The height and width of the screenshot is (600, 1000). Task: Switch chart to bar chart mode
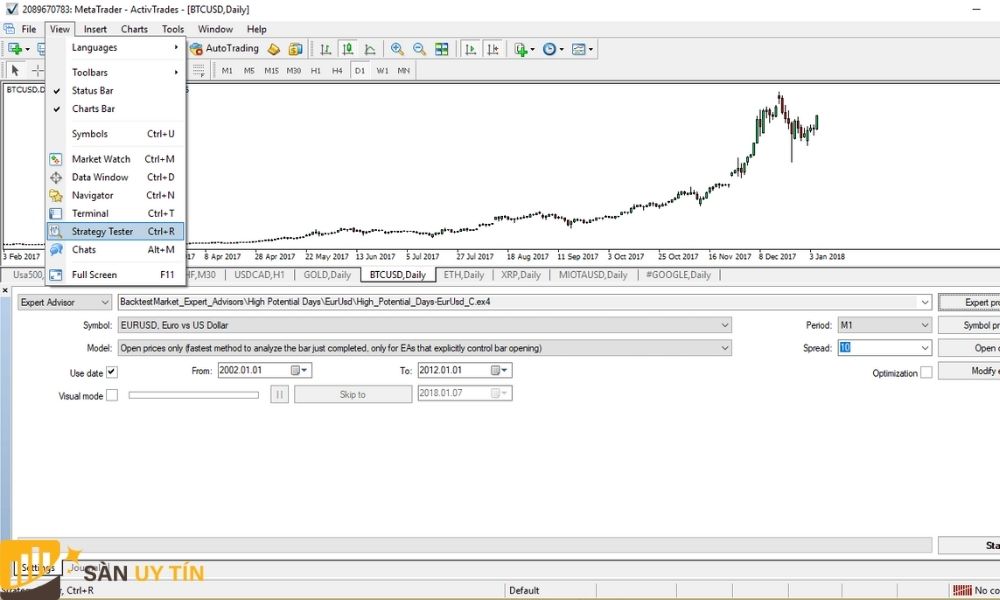[325, 49]
